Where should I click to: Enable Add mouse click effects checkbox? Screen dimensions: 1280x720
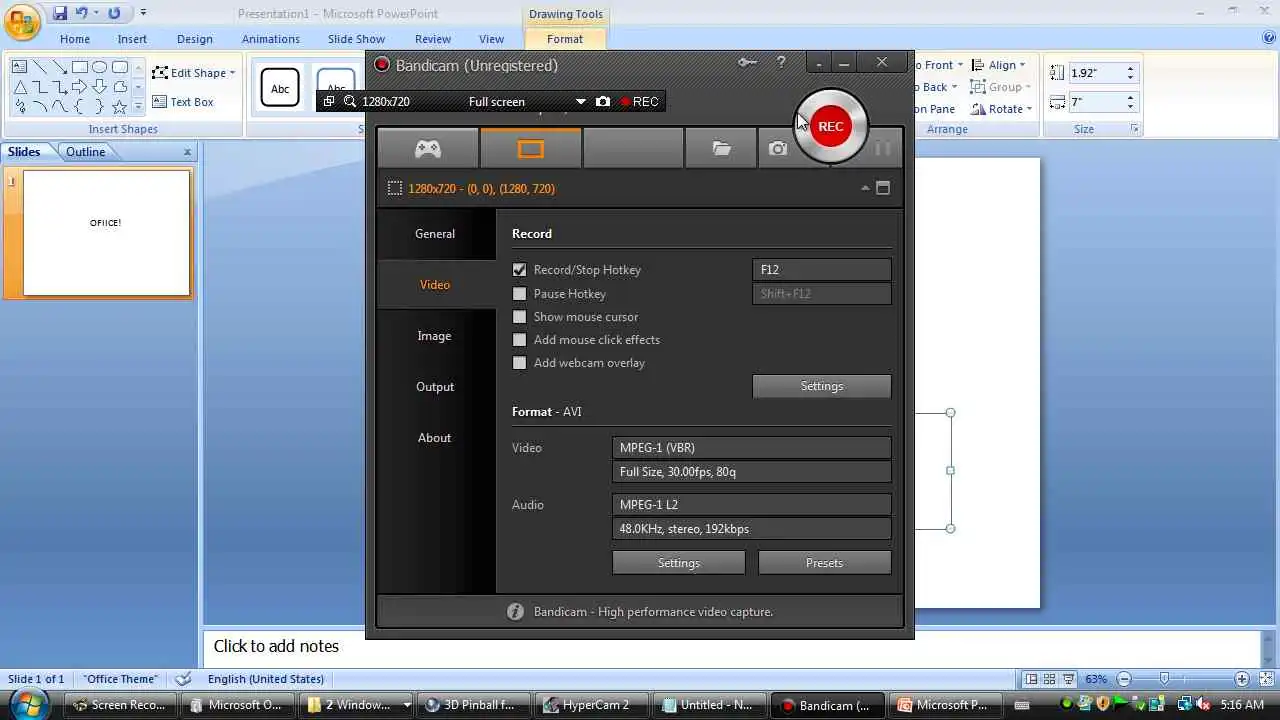click(519, 340)
